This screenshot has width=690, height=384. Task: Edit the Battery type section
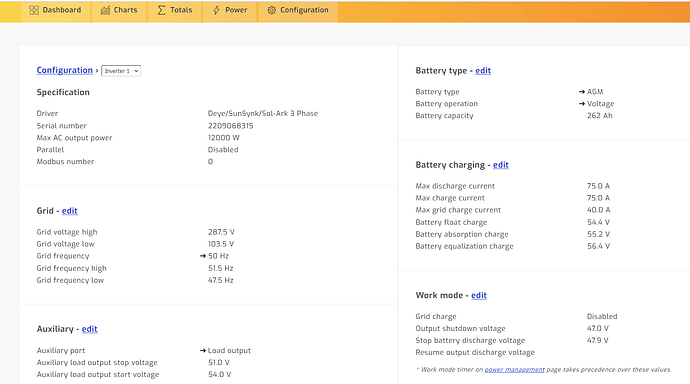(483, 71)
